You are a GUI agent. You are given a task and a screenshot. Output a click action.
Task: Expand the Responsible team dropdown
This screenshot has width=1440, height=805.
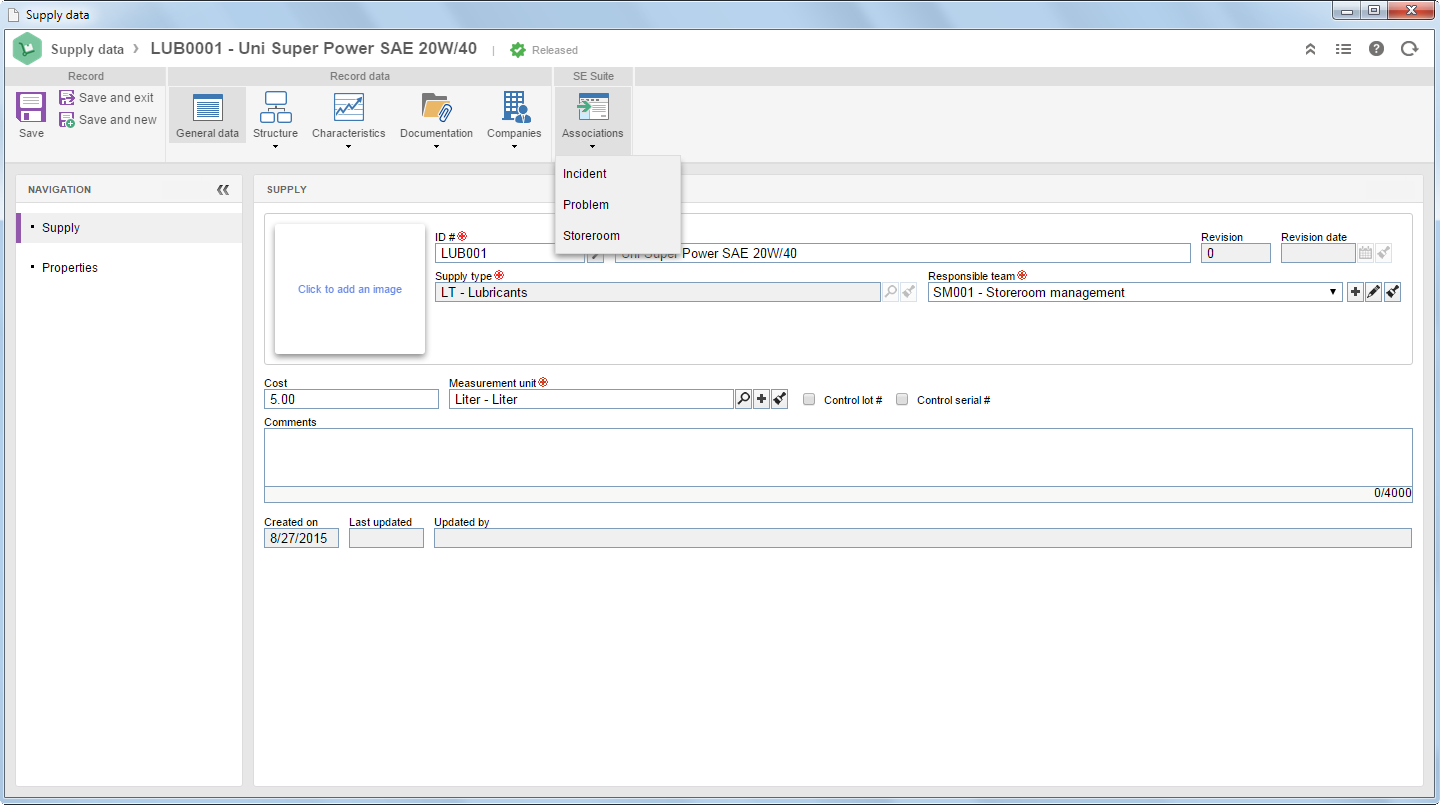pyautogui.click(x=1334, y=292)
